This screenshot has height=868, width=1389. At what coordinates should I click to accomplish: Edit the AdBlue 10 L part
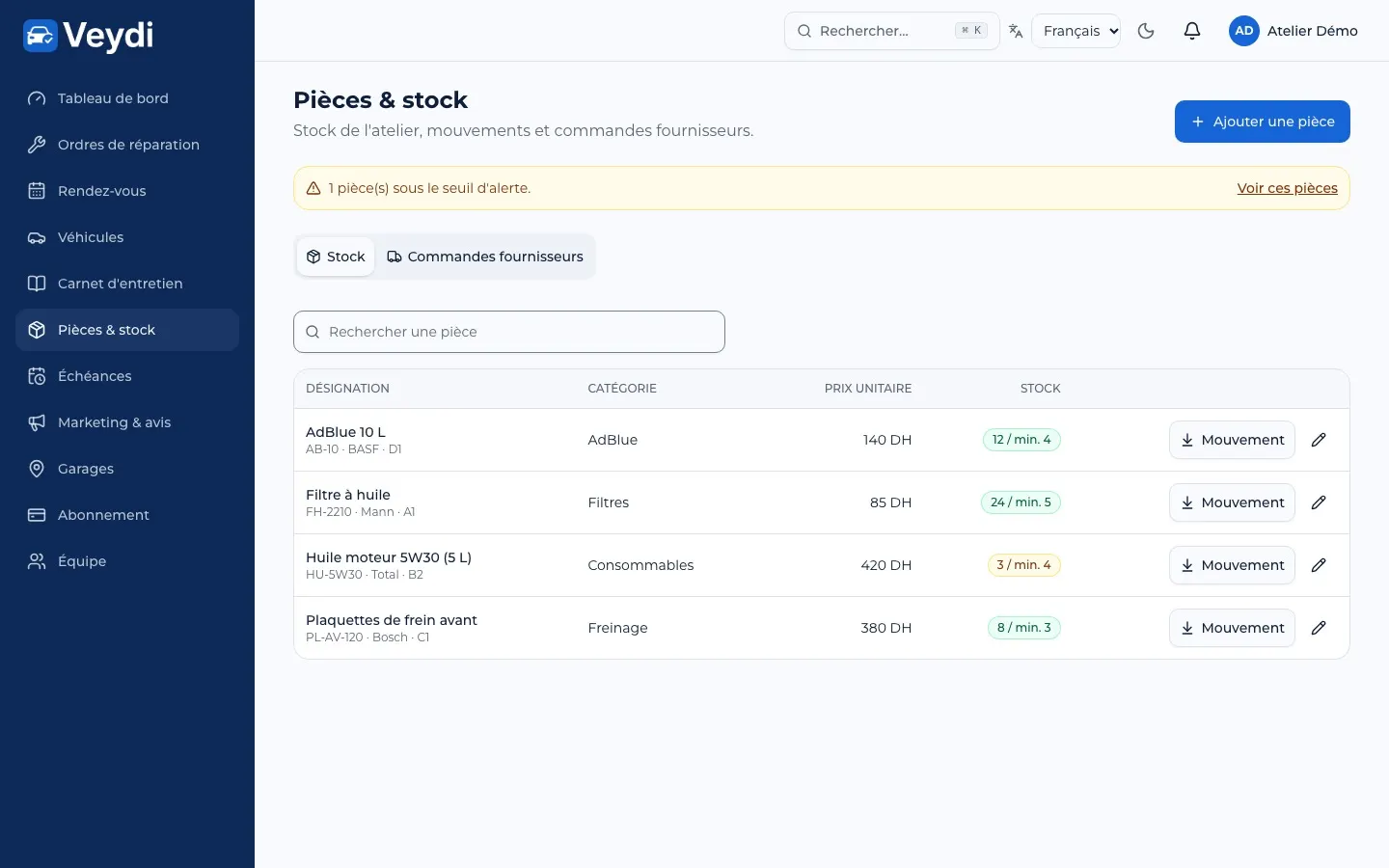[1319, 440]
